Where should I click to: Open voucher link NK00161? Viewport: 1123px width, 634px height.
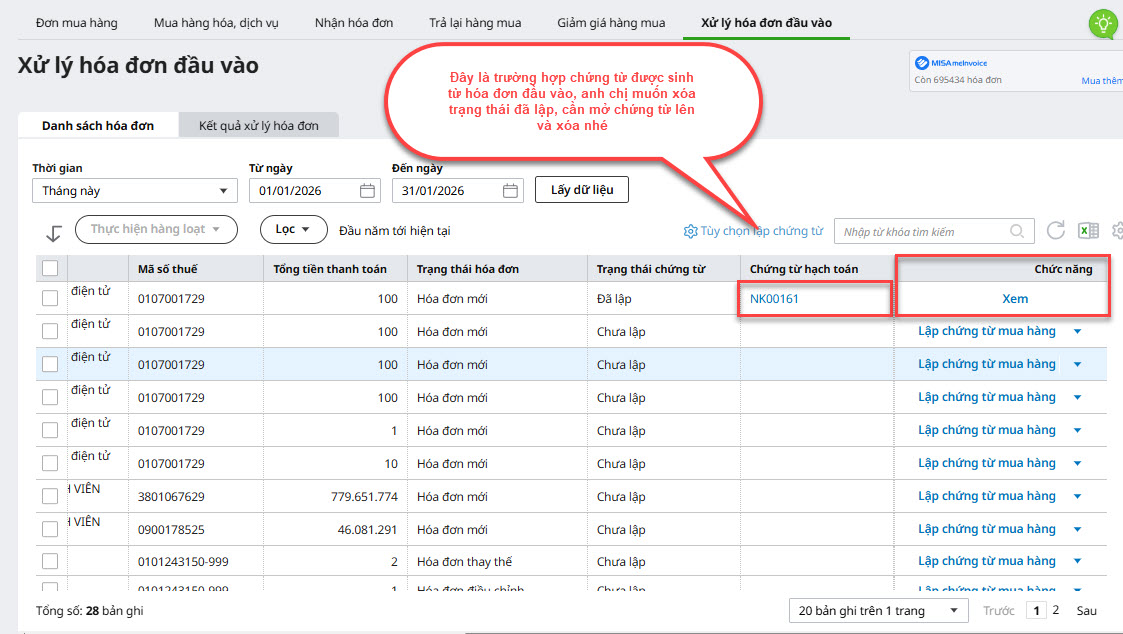(x=774, y=299)
